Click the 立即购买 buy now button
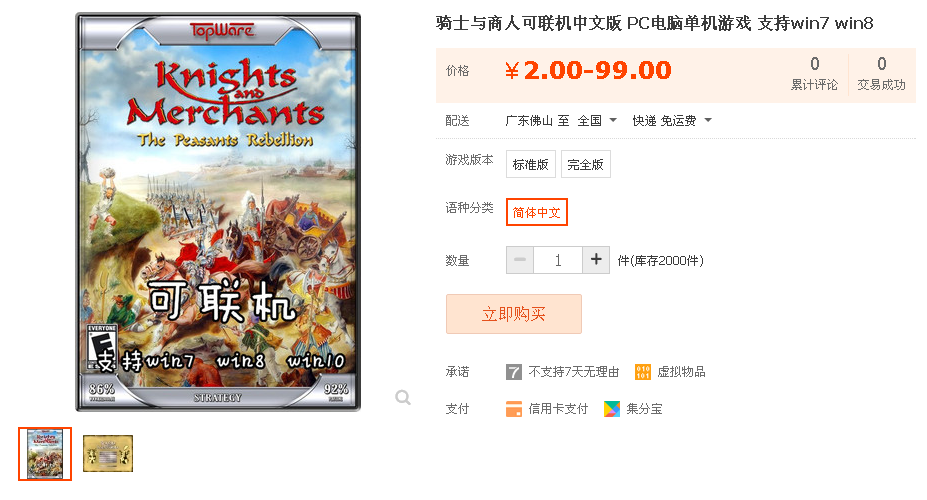 coord(514,314)
